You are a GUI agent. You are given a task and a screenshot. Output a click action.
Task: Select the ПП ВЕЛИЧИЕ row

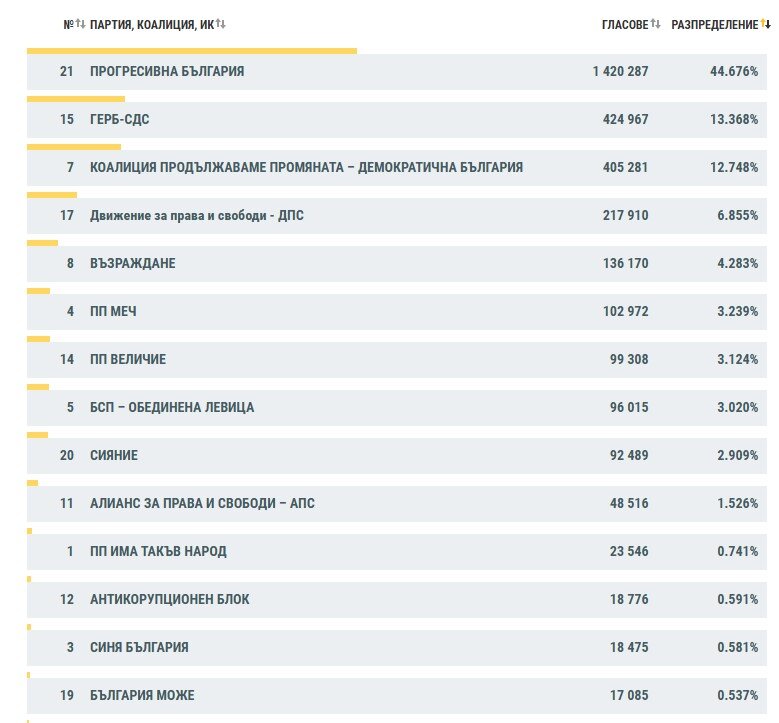tap(396, 360)
